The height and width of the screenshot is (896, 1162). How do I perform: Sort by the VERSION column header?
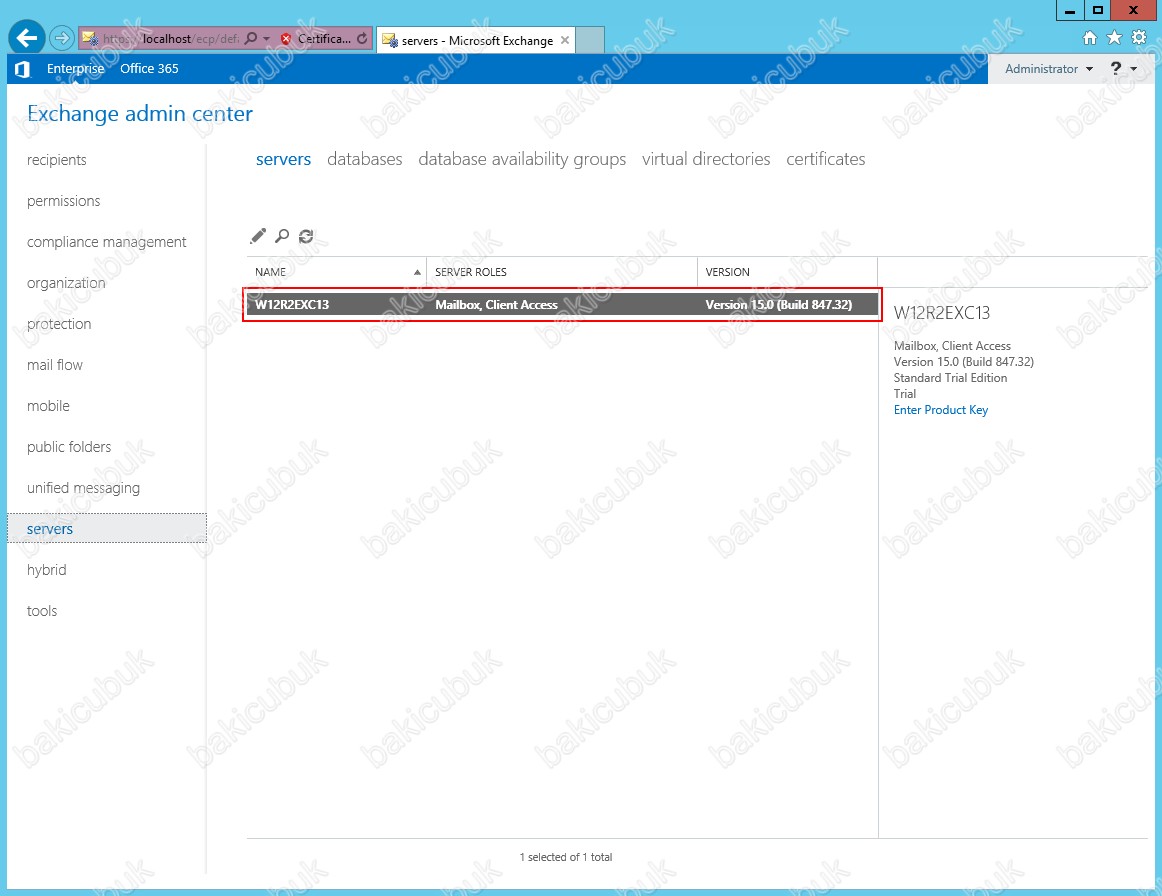tap(787, 272)
